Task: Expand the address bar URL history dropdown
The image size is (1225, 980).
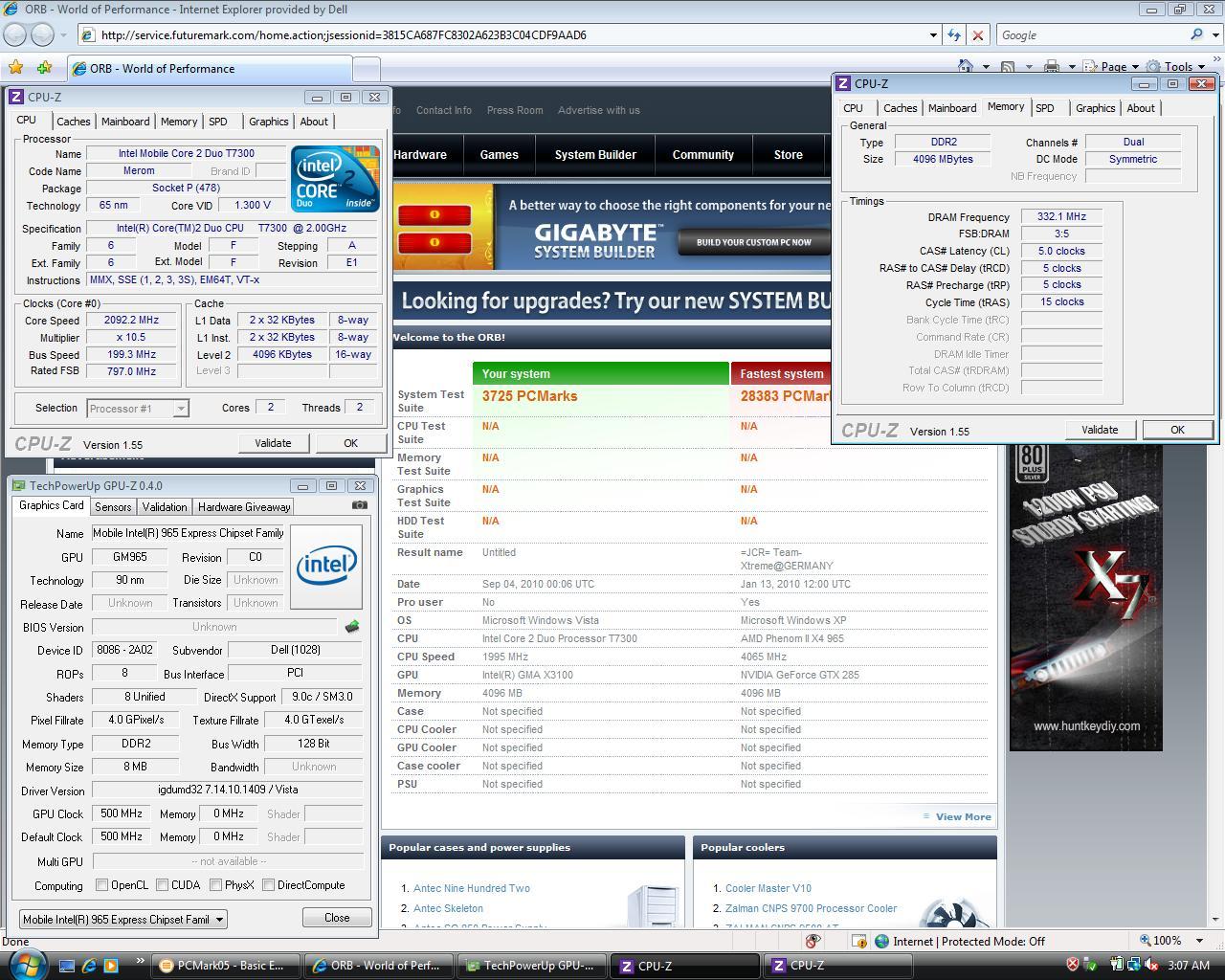Action: pyautogui.click(x=933, y=34)
